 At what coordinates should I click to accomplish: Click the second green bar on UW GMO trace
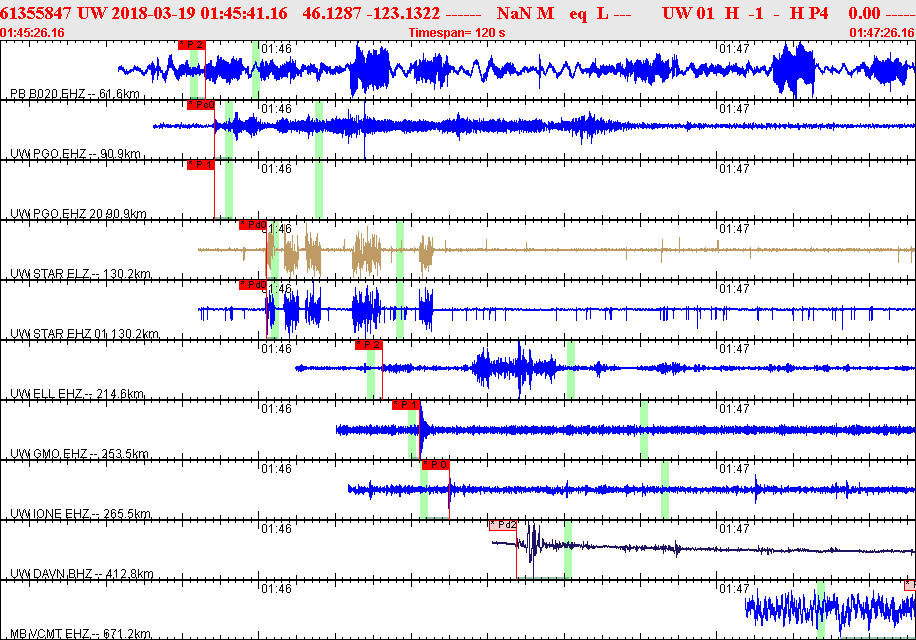[644, 430]
